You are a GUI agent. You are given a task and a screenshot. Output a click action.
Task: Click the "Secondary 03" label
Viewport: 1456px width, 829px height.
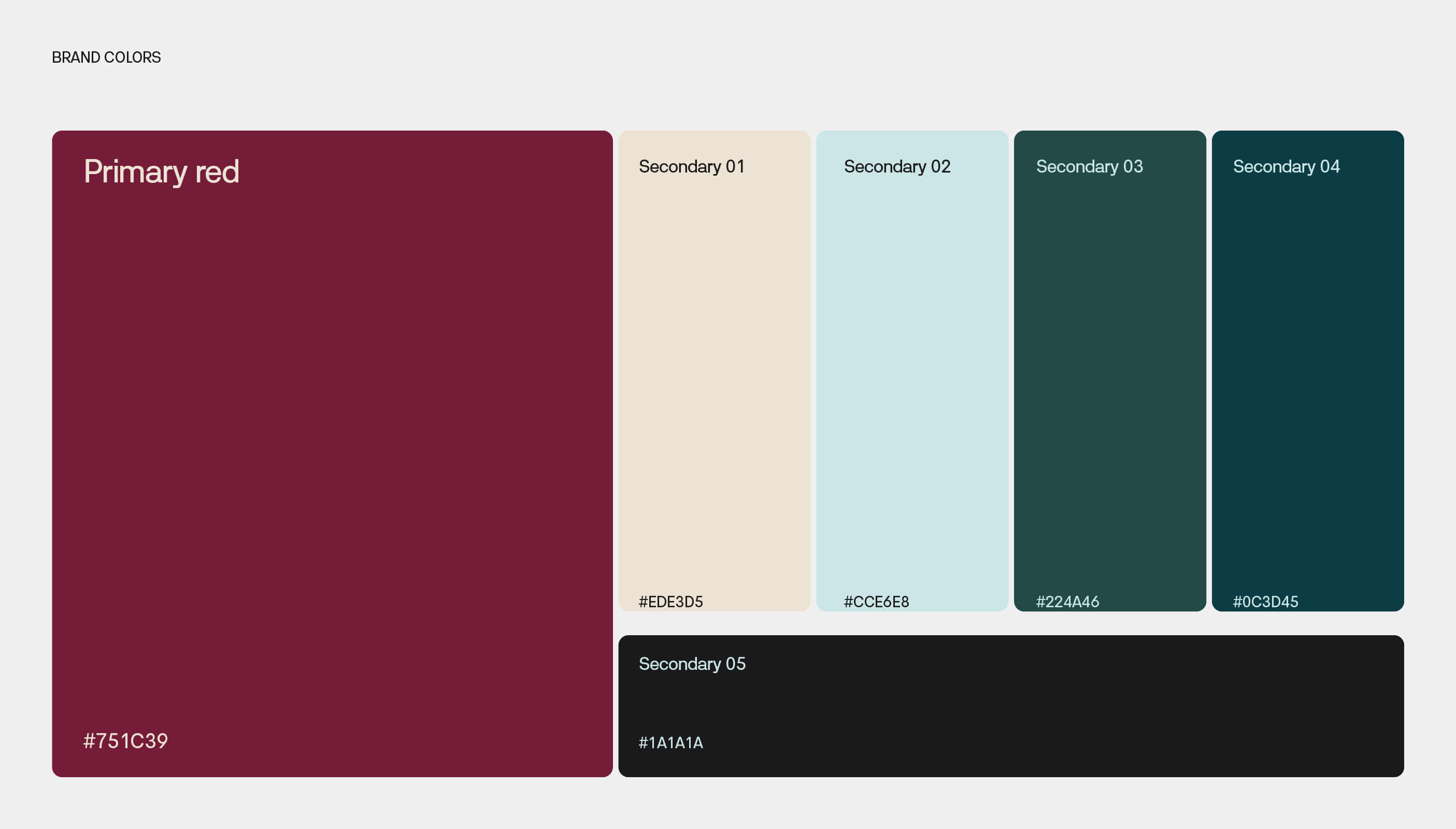pyautogui.click(x=1089, y=167)
